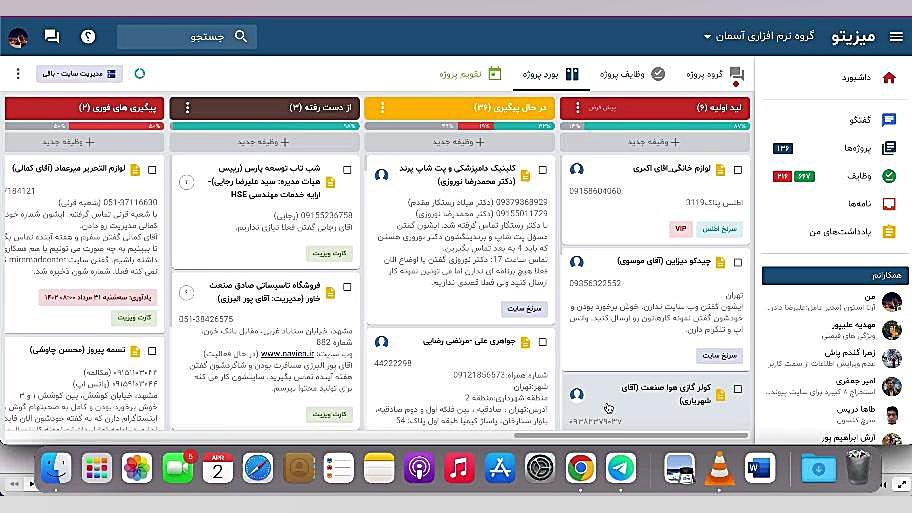Open the help question mark icon in header
The image size is (912, 513).
[88, 37]
